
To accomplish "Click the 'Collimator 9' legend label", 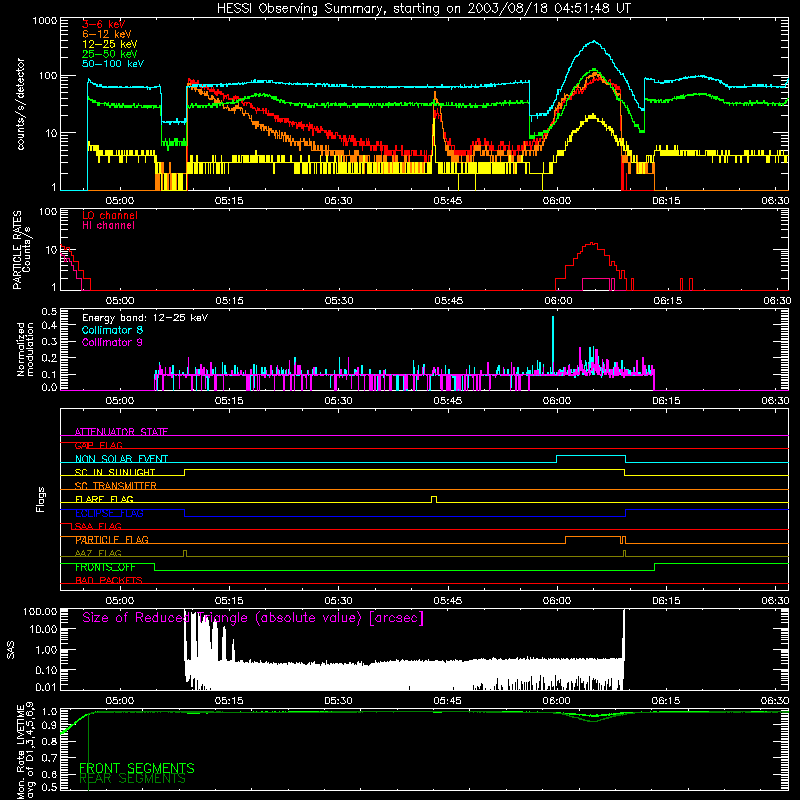I will [x=112, y=342].
